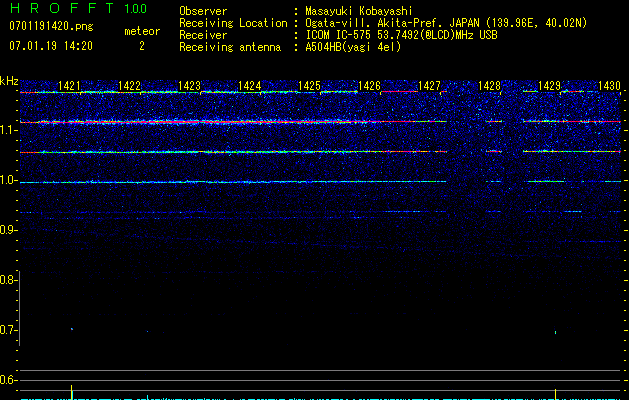Screen dimensions: 629x400
Task: Click the strong red signal line
Action: (x=200, y=122)
